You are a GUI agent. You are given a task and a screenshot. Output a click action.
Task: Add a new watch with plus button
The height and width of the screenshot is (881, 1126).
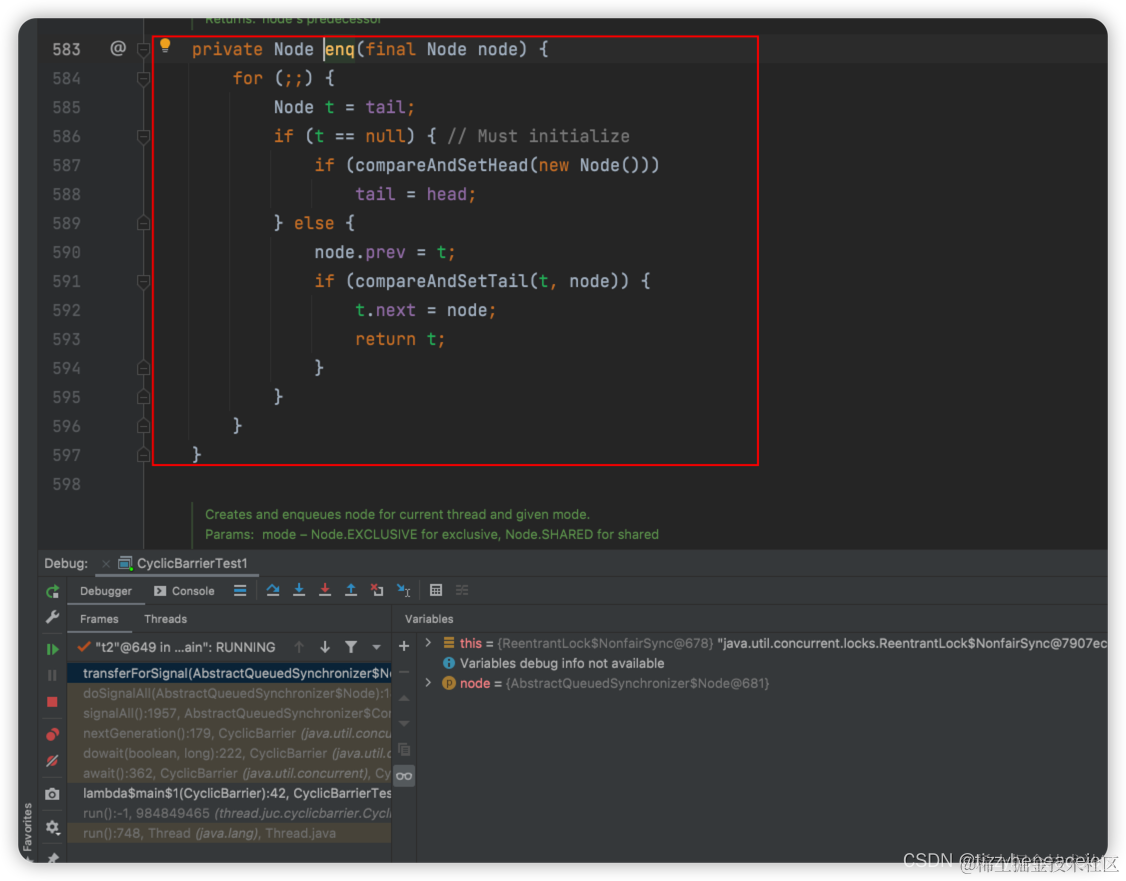click(403, 646)
